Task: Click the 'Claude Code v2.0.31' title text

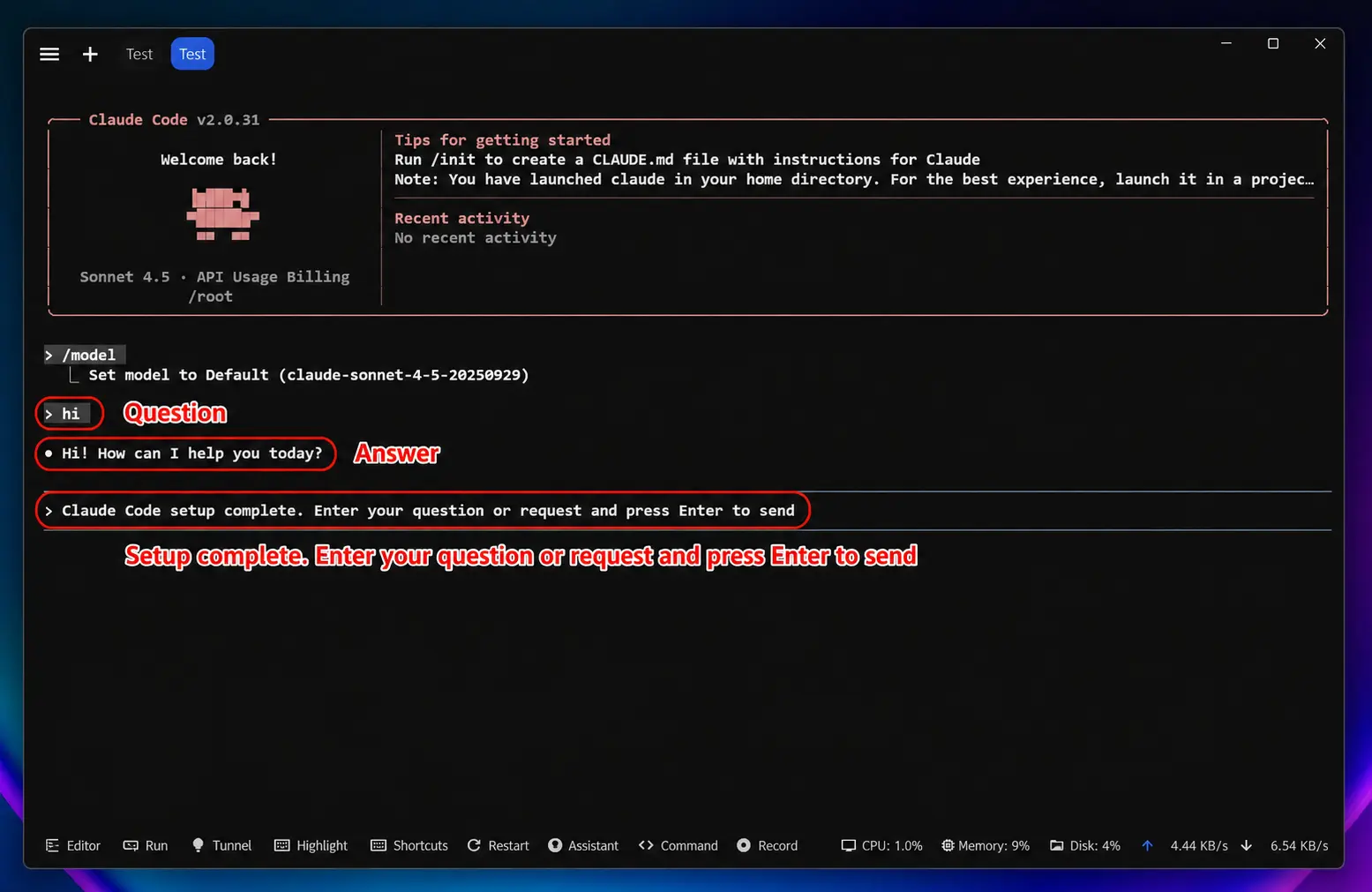Action: [x=174, y=119]
